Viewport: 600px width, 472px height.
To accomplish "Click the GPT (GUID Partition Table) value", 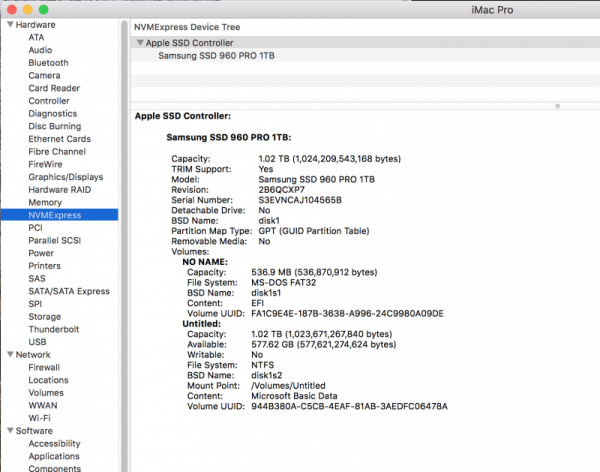I will (x=314, y=231).
